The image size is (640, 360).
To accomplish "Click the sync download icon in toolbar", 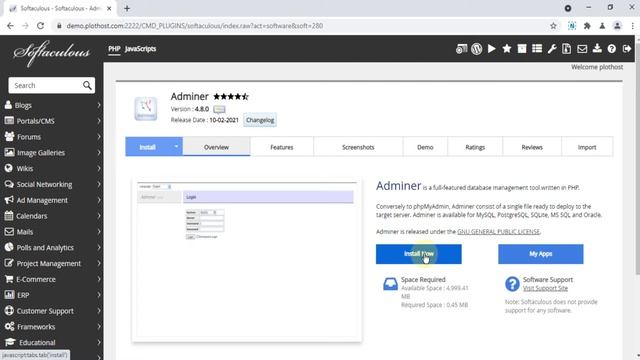I will pyautogui.click(x=597, y=49).
